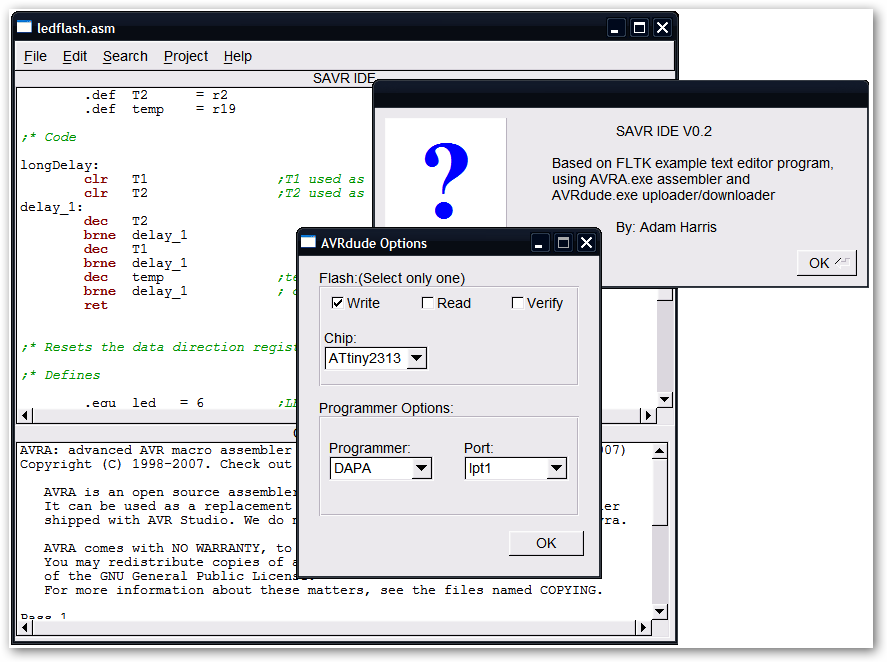The width and height of the screenshot is (887, 662).
Task: Click the output pane scroll-up arrow
Action: pyautogui.click(x=660, y=451)
